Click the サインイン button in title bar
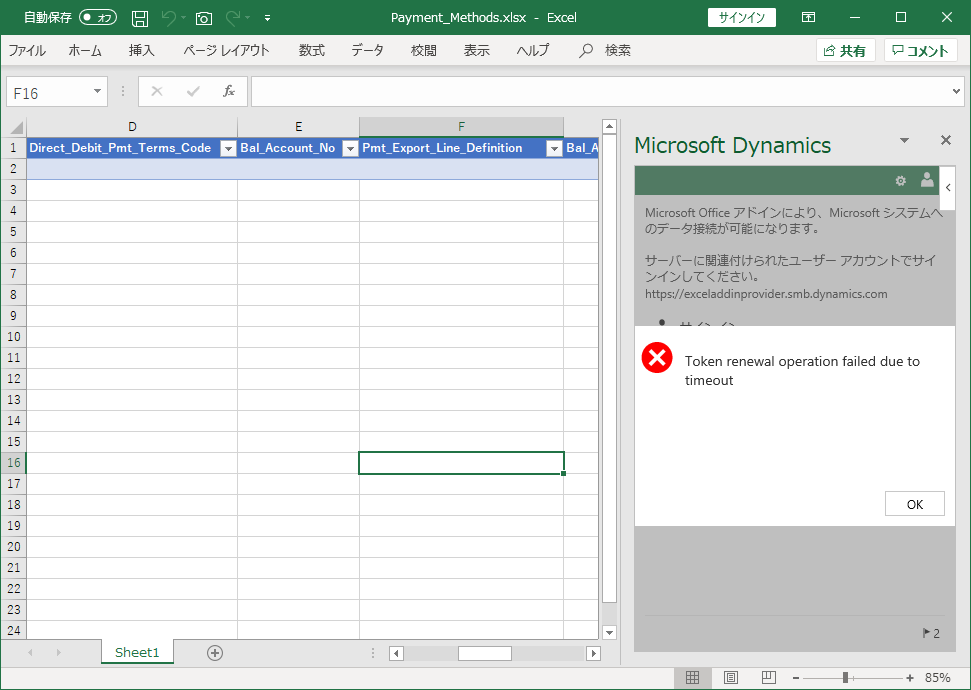This screenshot has height=690, width=971. 742,17
